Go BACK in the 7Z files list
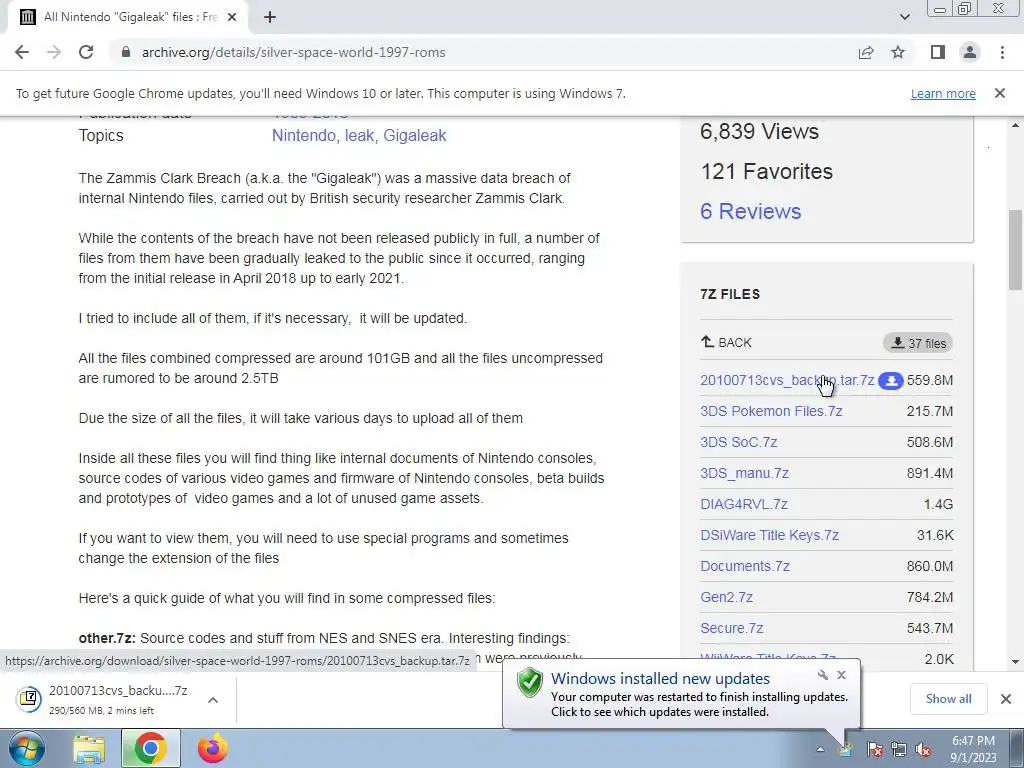The height and width of the screenshot is (768, 1024). point(726,342)
